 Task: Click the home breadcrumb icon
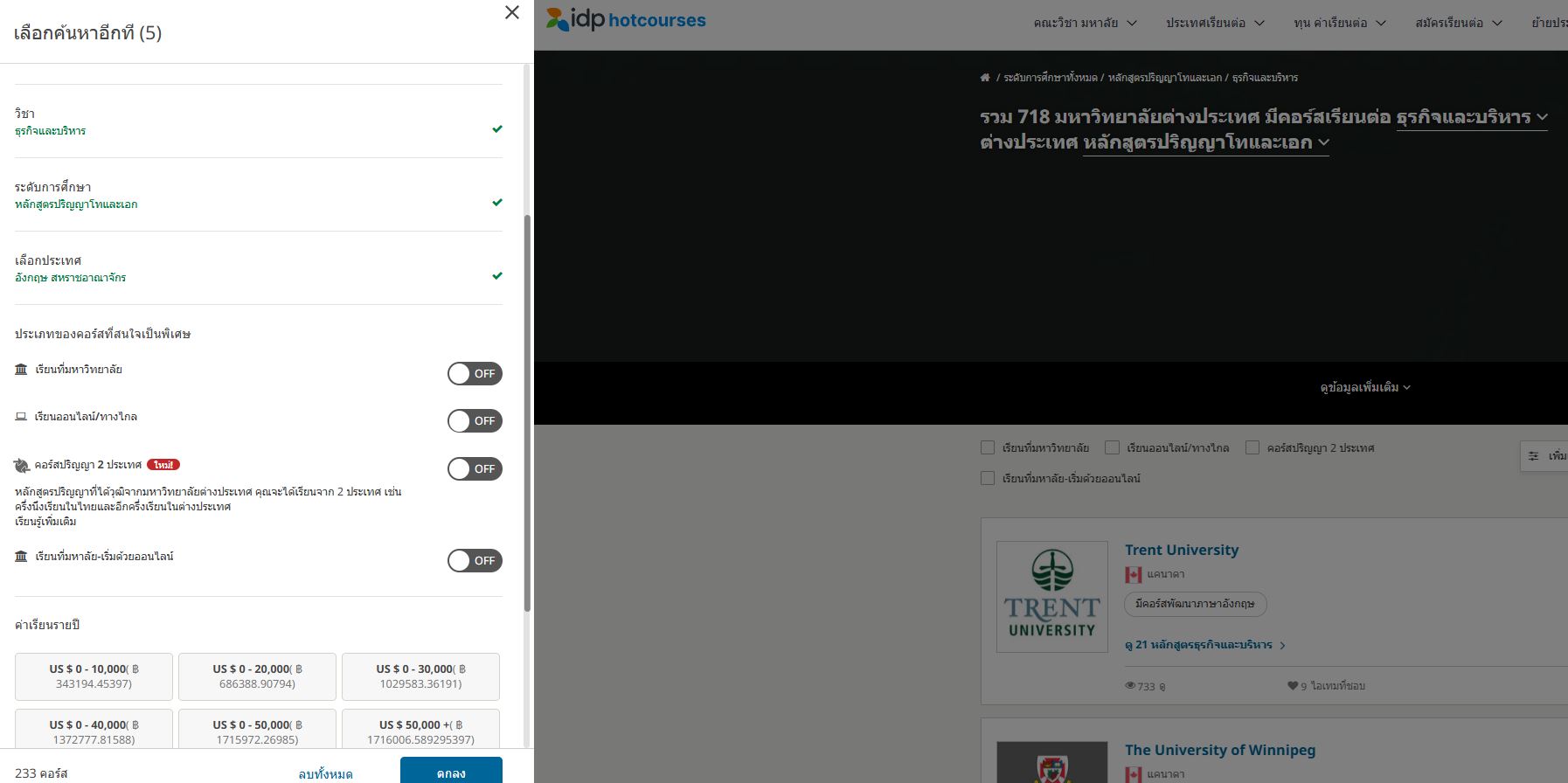(x=985, y=78)
